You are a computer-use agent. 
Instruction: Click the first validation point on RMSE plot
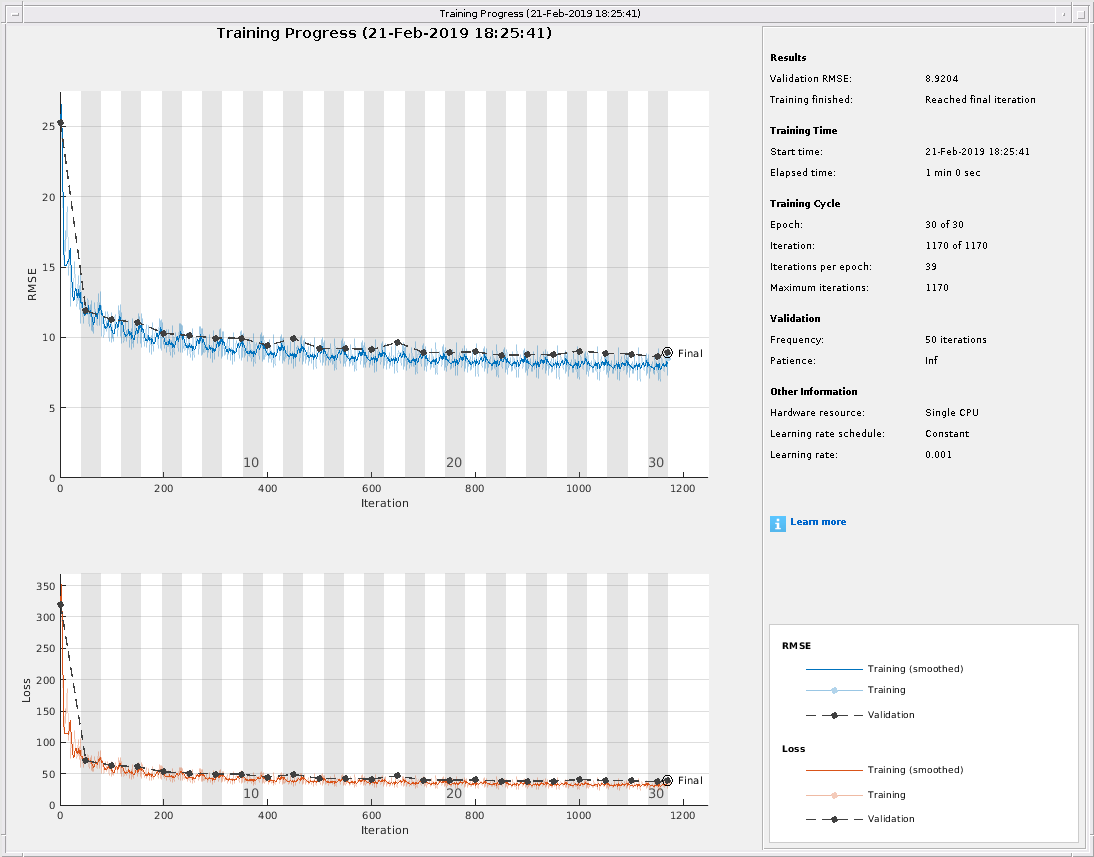point(60,123)
